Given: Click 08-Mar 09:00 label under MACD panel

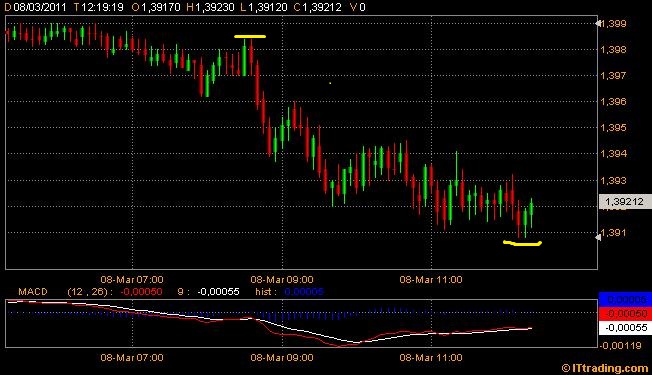Looking at the screenshot, I should (282, 358).
